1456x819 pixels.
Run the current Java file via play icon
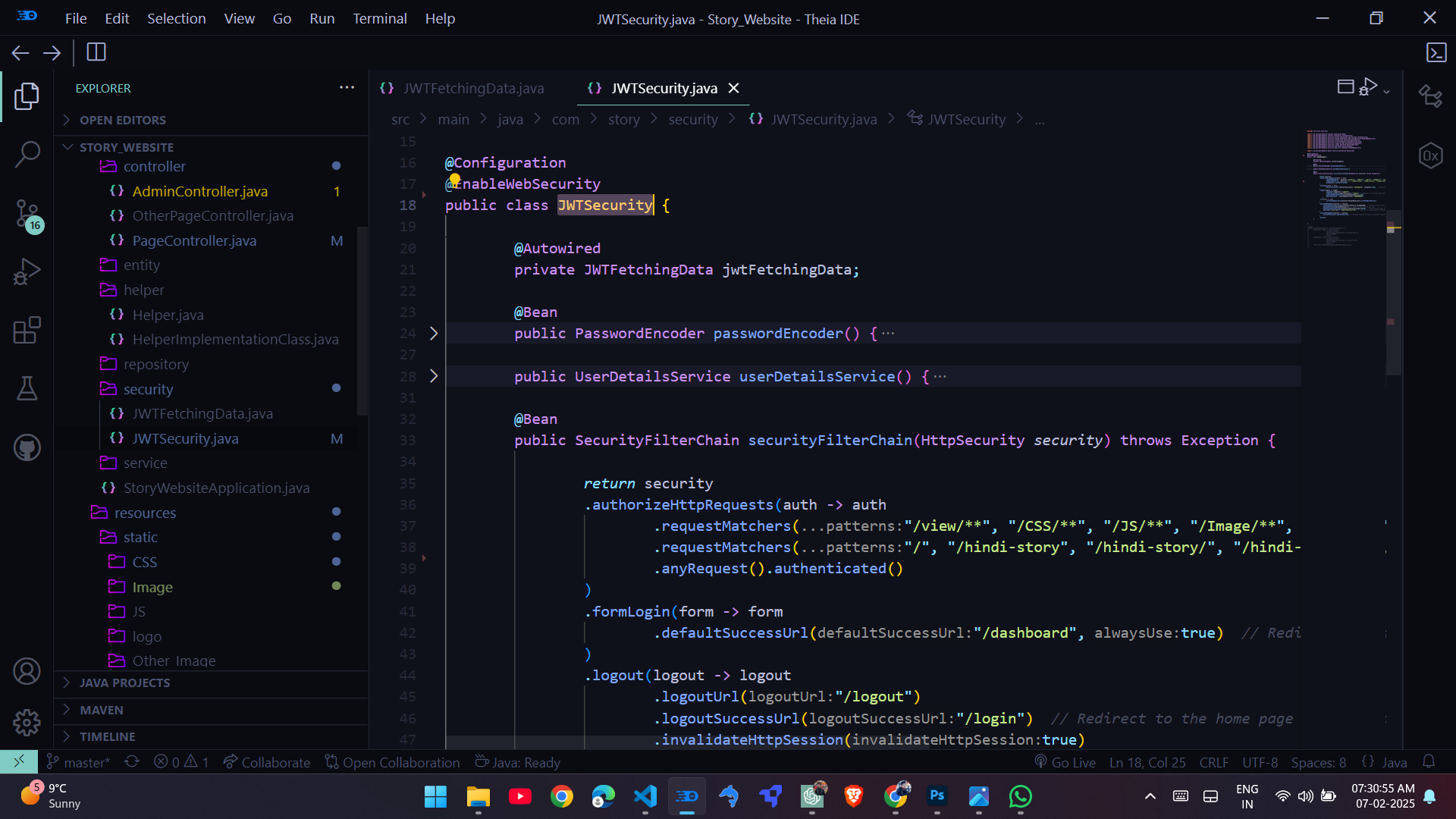click(x=1370, y=86)
